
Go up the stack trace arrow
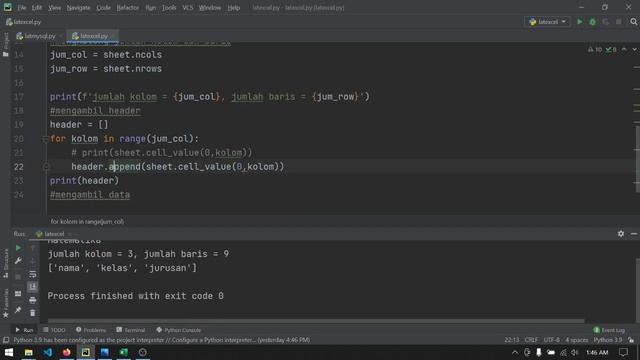pos(33,248)
